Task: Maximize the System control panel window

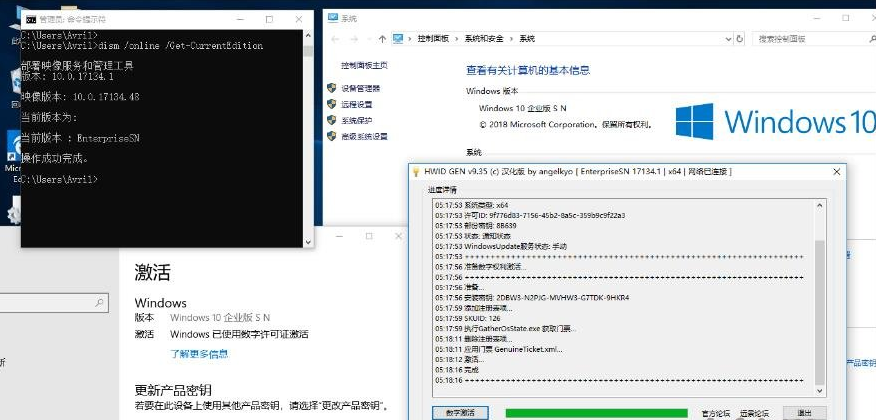Action: 846,18
